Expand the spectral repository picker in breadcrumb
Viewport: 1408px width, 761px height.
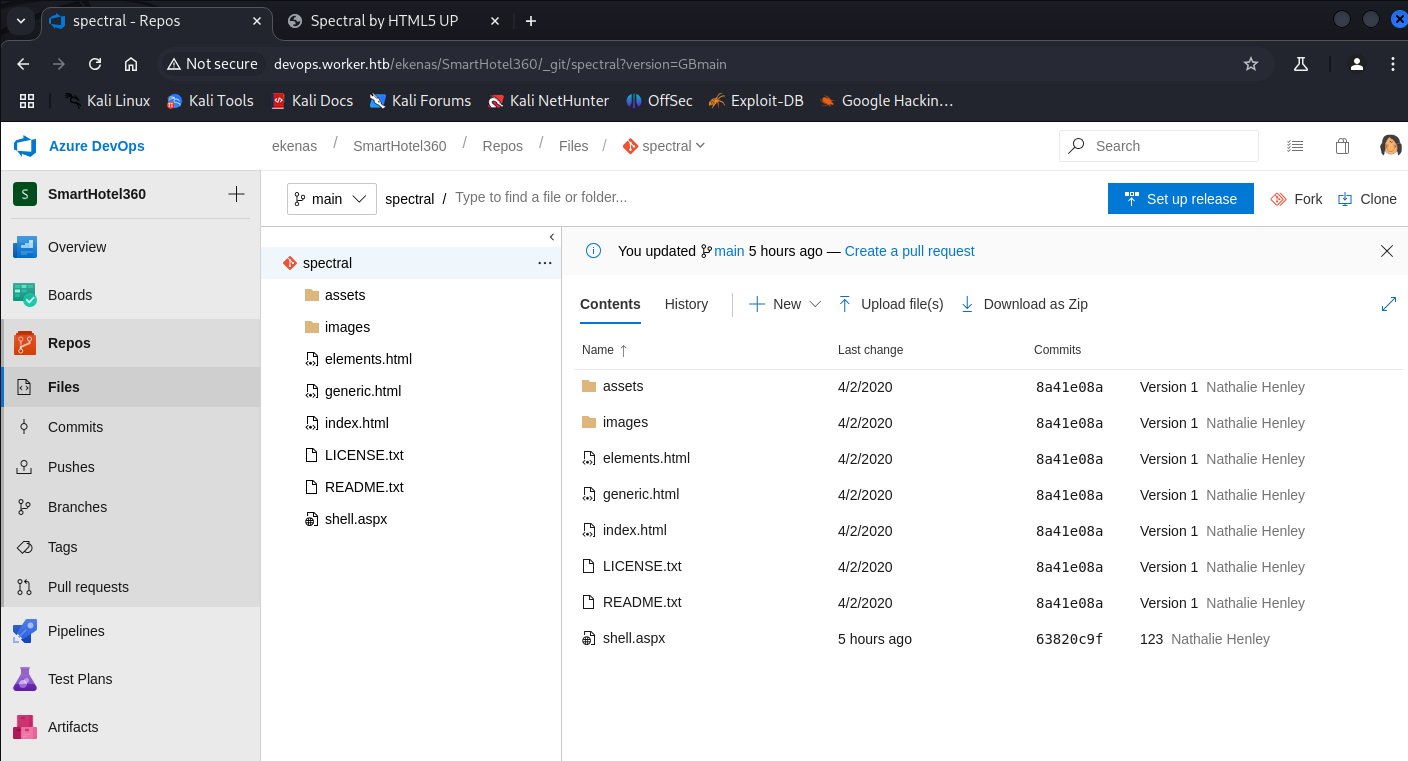coord(700,146)
